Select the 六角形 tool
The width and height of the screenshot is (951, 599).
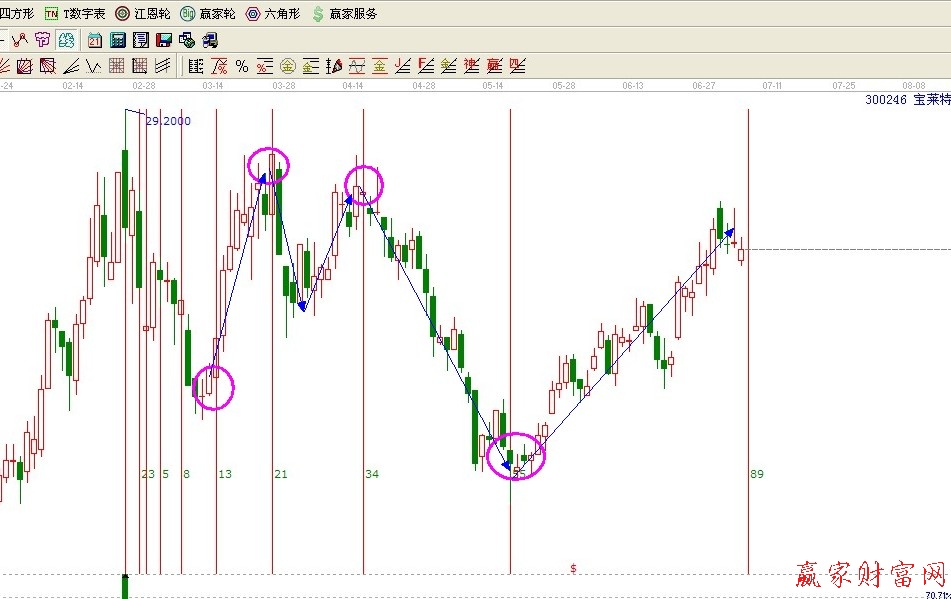[x=277, y=14]
